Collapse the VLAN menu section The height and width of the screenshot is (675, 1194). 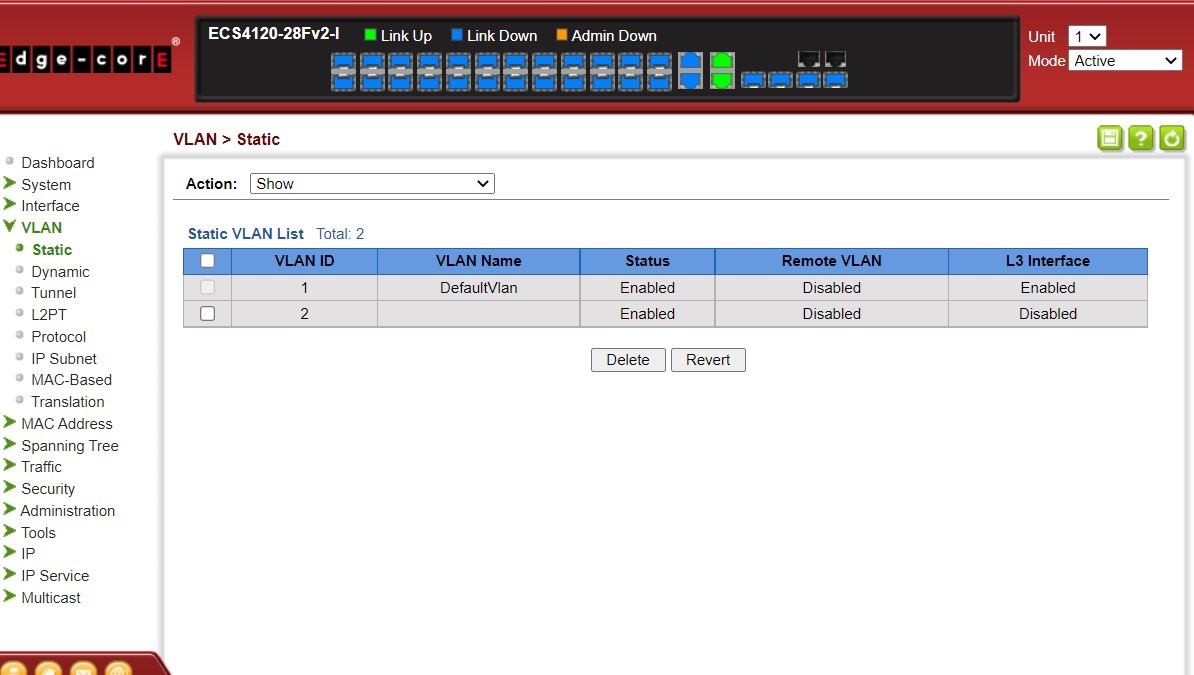(x=41, y=227)
